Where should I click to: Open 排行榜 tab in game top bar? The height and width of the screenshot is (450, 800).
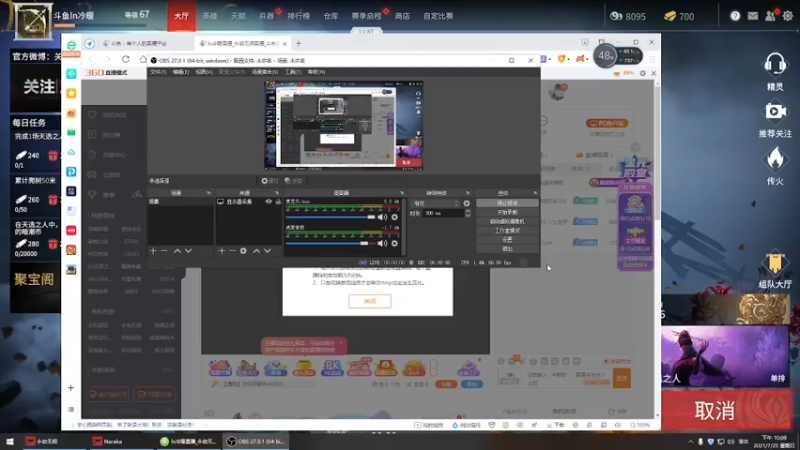coord(298,16)
